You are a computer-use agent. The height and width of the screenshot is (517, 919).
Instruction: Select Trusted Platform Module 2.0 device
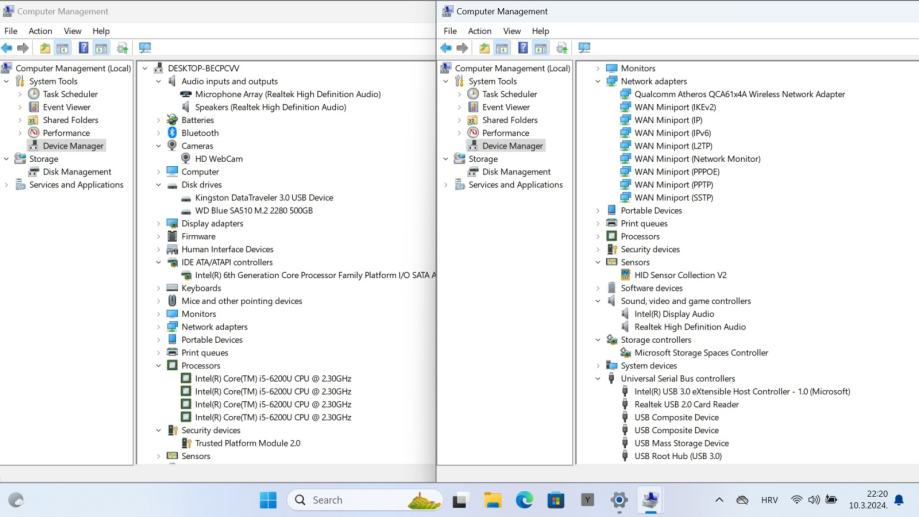point(247,443)
